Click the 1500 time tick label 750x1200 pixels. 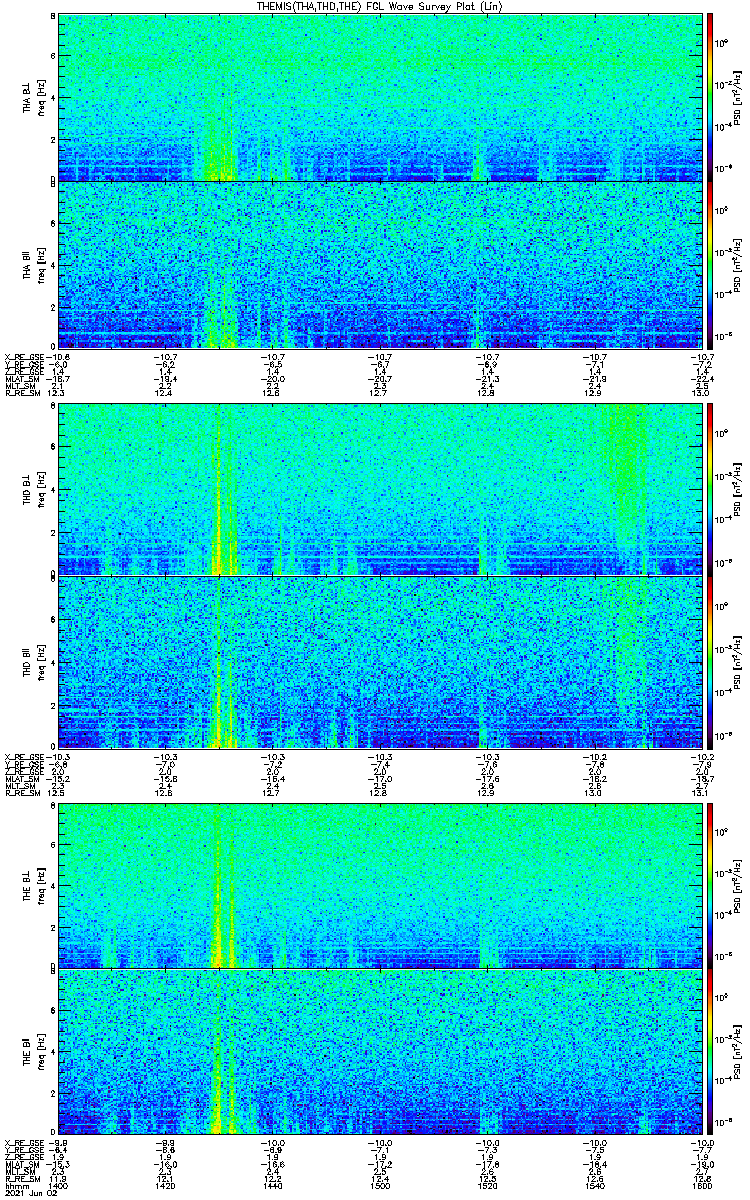380,1186
